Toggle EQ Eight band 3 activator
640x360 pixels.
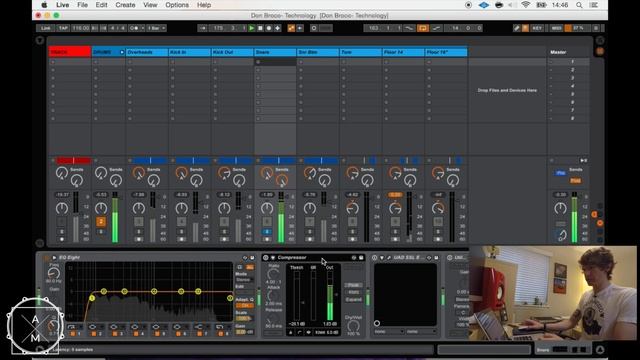point(115,334)
